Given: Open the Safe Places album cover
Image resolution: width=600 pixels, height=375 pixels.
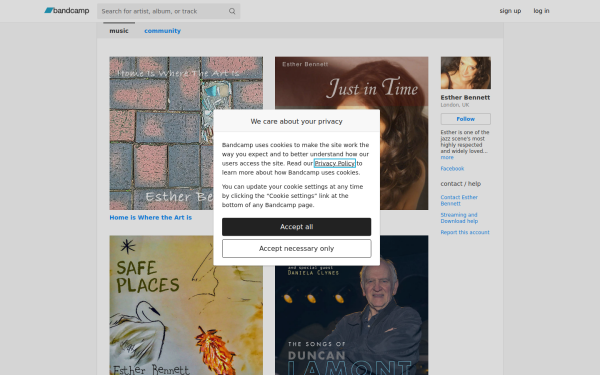Looking at the screenshot, I should 186,305.
